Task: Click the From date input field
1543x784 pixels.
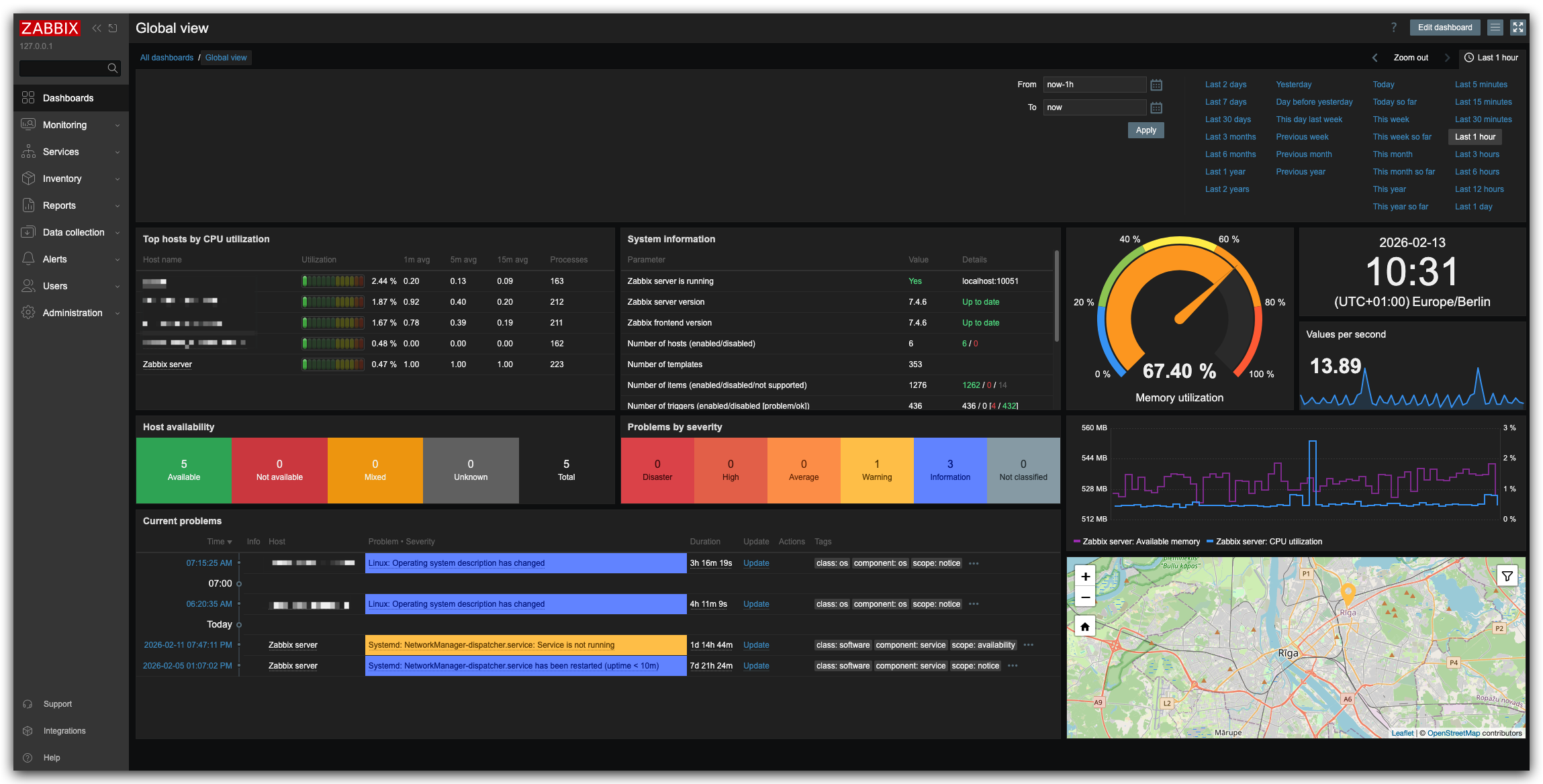Action: coord(1094,85)
